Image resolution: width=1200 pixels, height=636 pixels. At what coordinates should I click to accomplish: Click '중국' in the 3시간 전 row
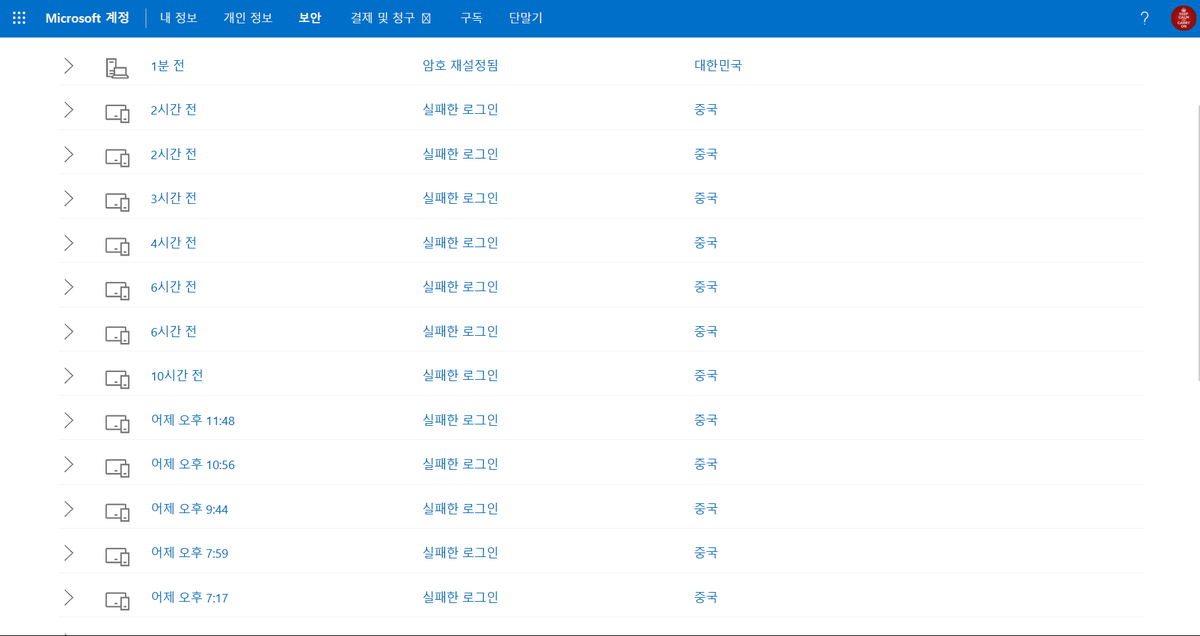tap(706, 198)
